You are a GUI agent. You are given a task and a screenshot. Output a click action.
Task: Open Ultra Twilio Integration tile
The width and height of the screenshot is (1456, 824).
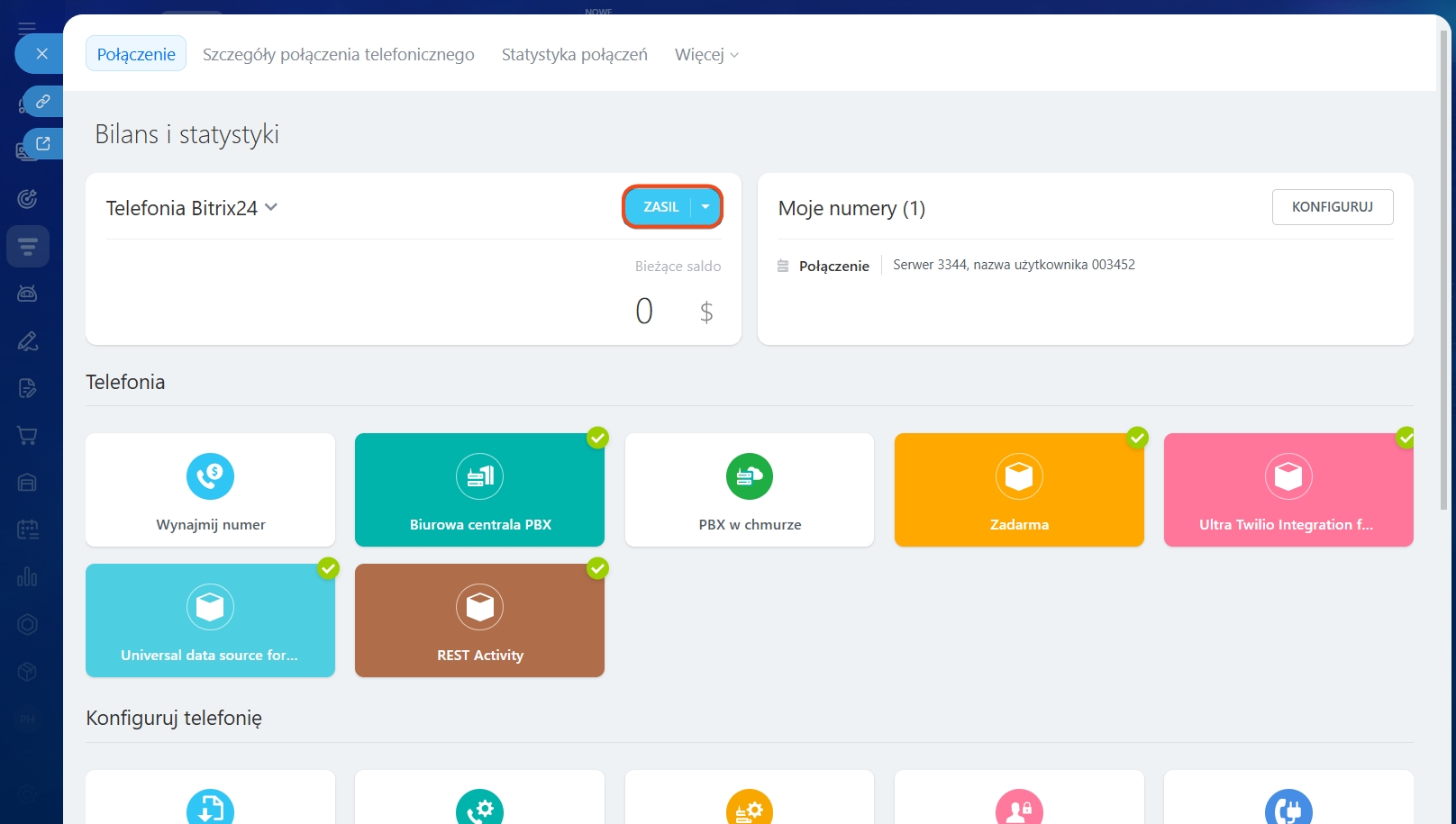tap(1288, 490)
